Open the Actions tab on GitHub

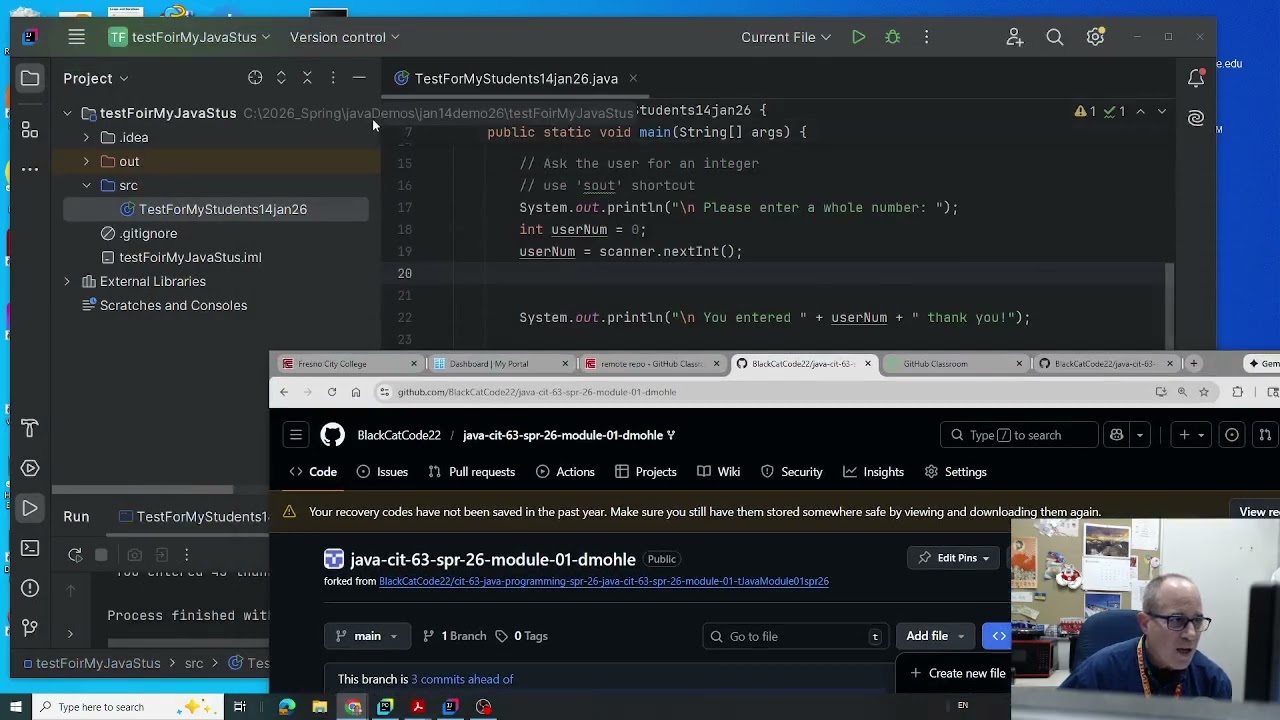pos(565,472)
